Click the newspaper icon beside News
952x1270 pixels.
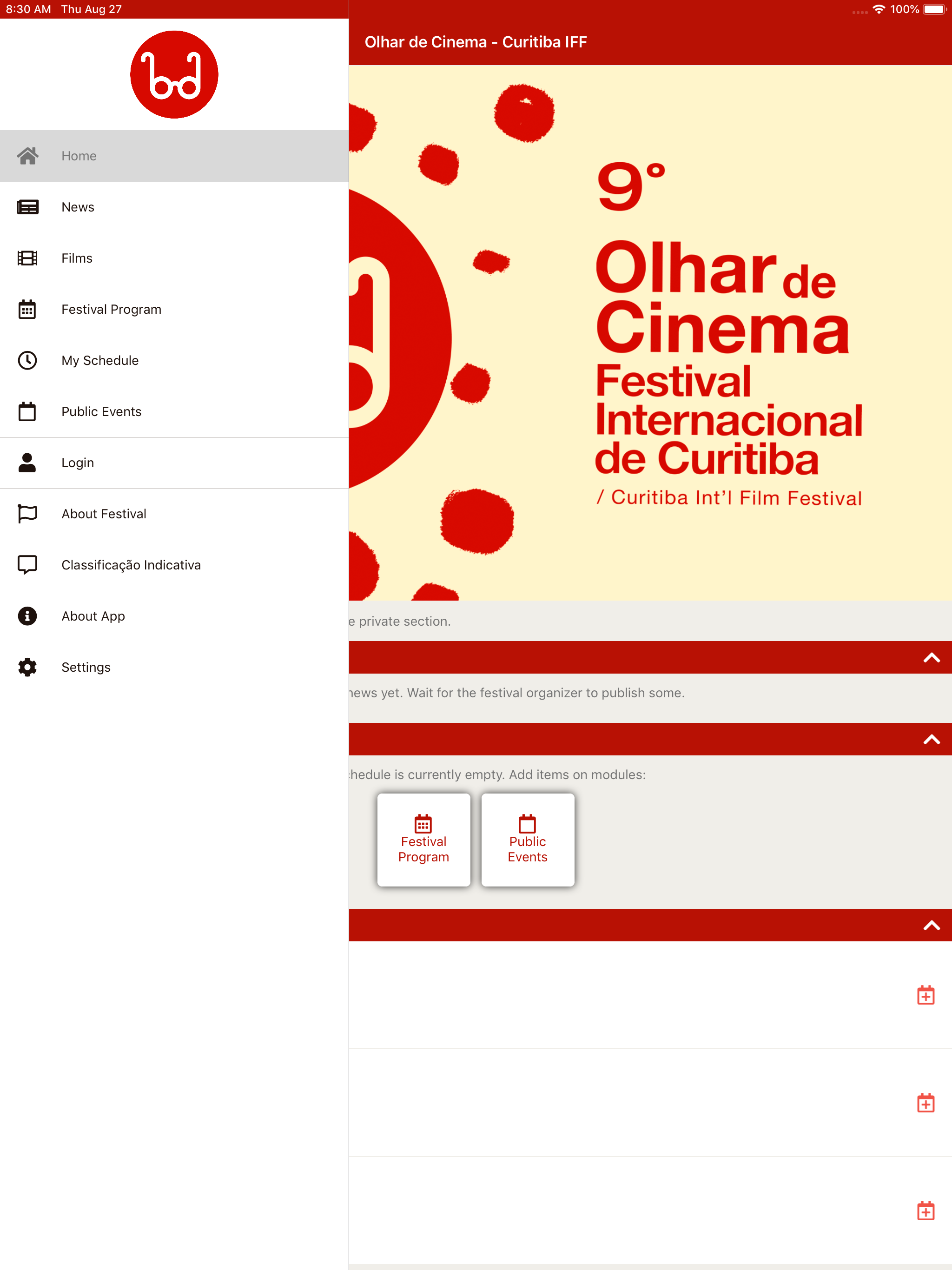pyautogui.click(x=27, y=207)
